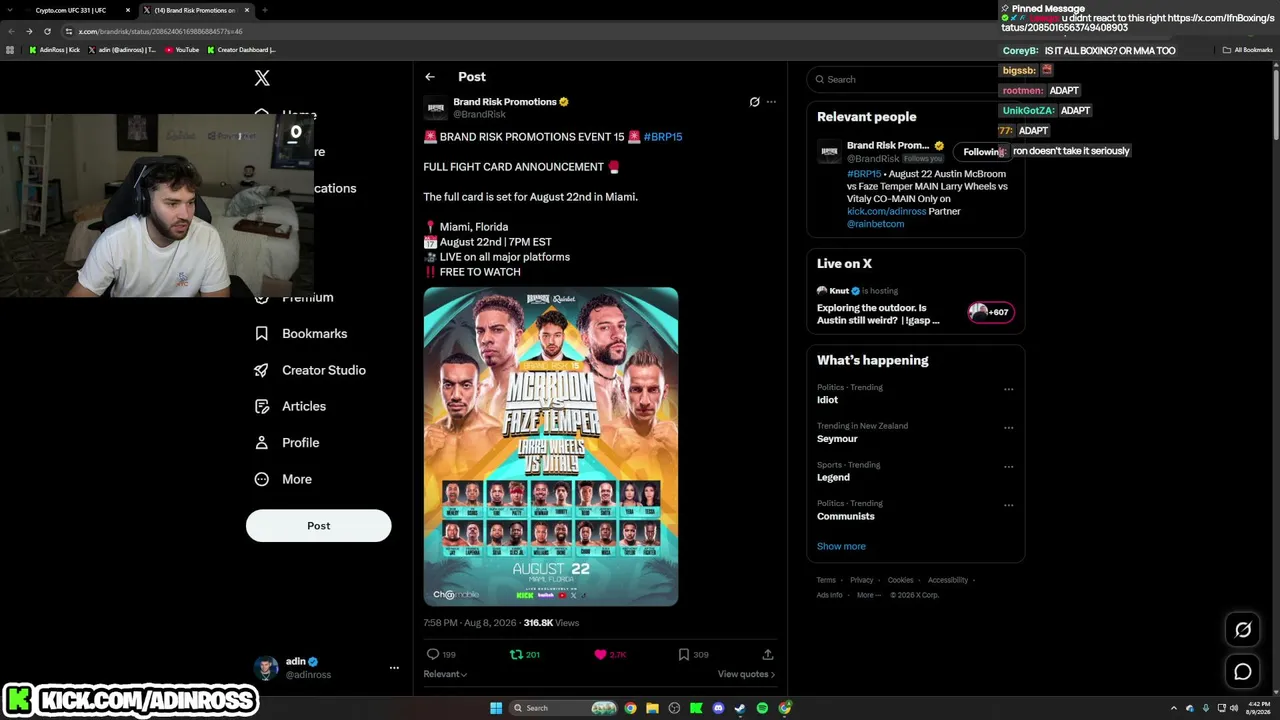
Task: Open Profile from the sidebar
Action: 288,443
